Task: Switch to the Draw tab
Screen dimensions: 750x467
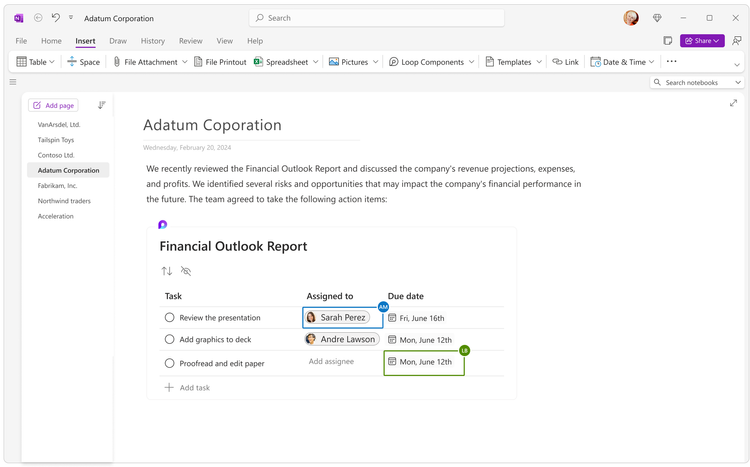Action: click(x=118, y=41)
